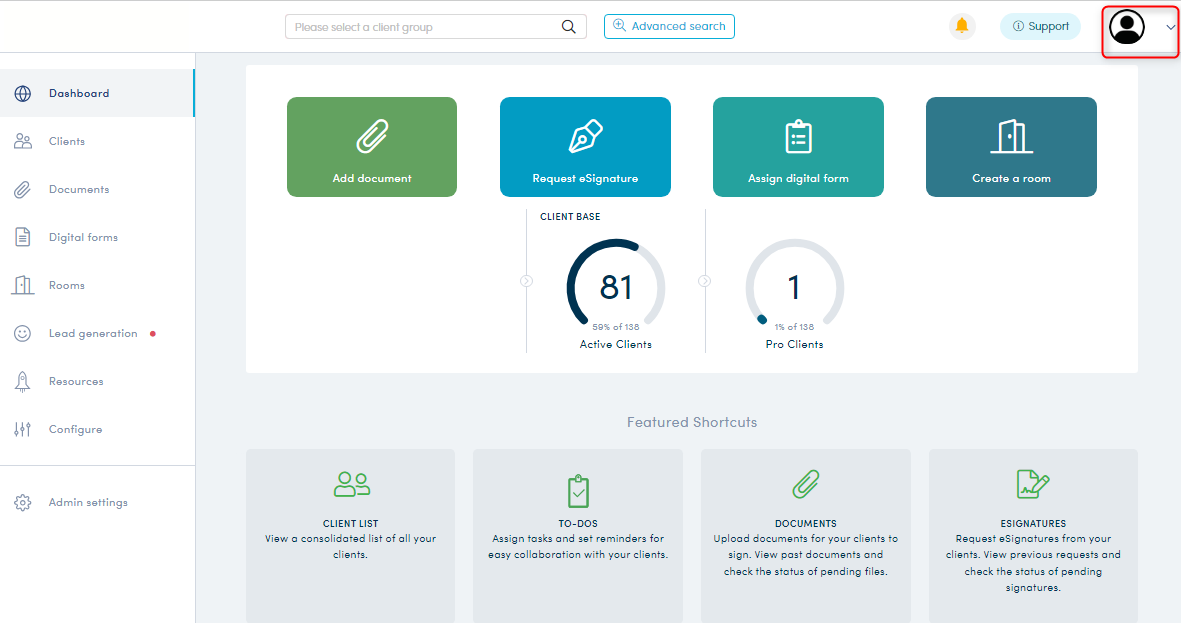
Task: Click Client List shortcut people icon
Action: 352,484
